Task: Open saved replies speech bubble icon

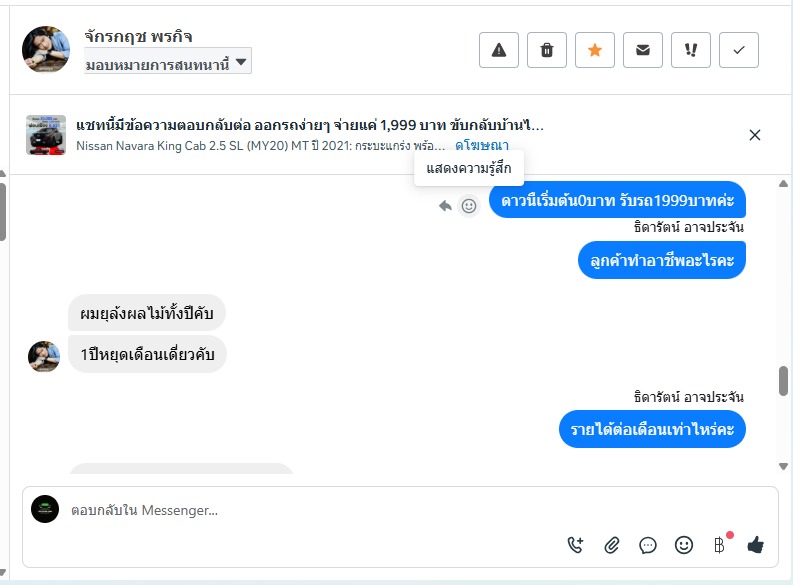Action: tap(648, 545)
